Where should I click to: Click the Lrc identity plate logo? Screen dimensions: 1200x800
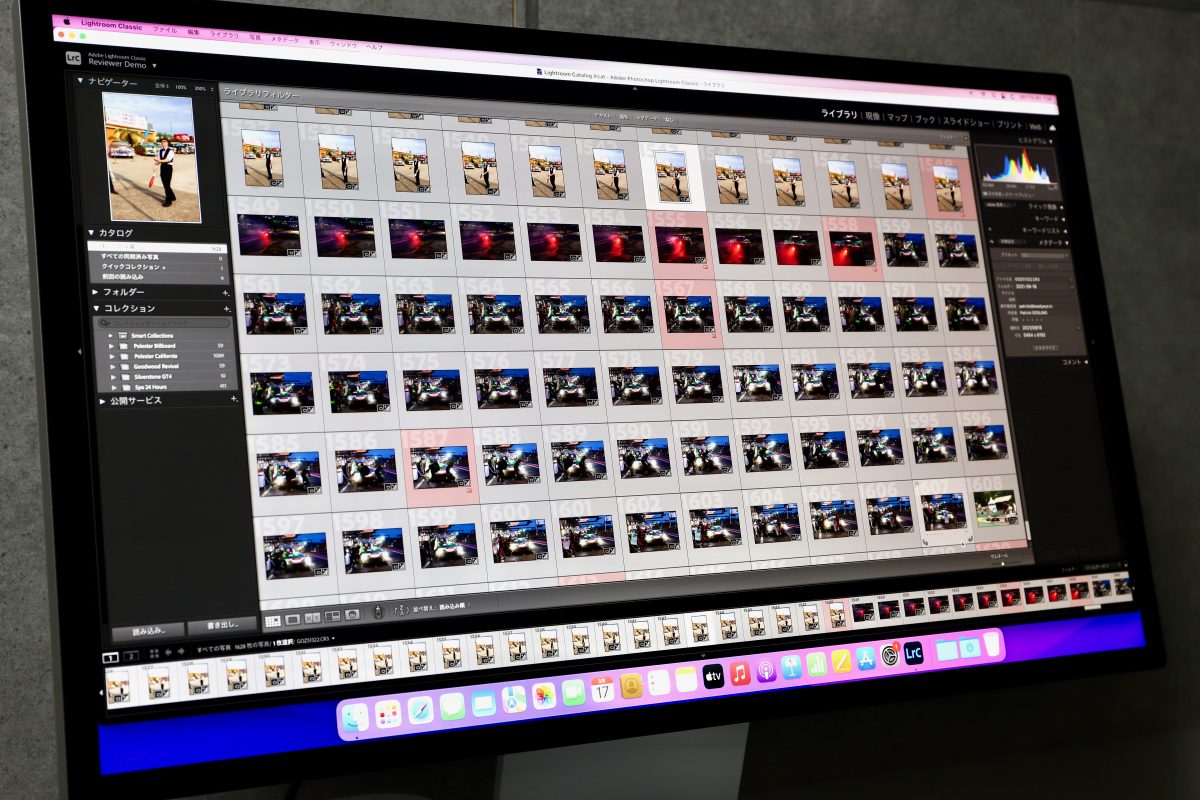[73, 59]
